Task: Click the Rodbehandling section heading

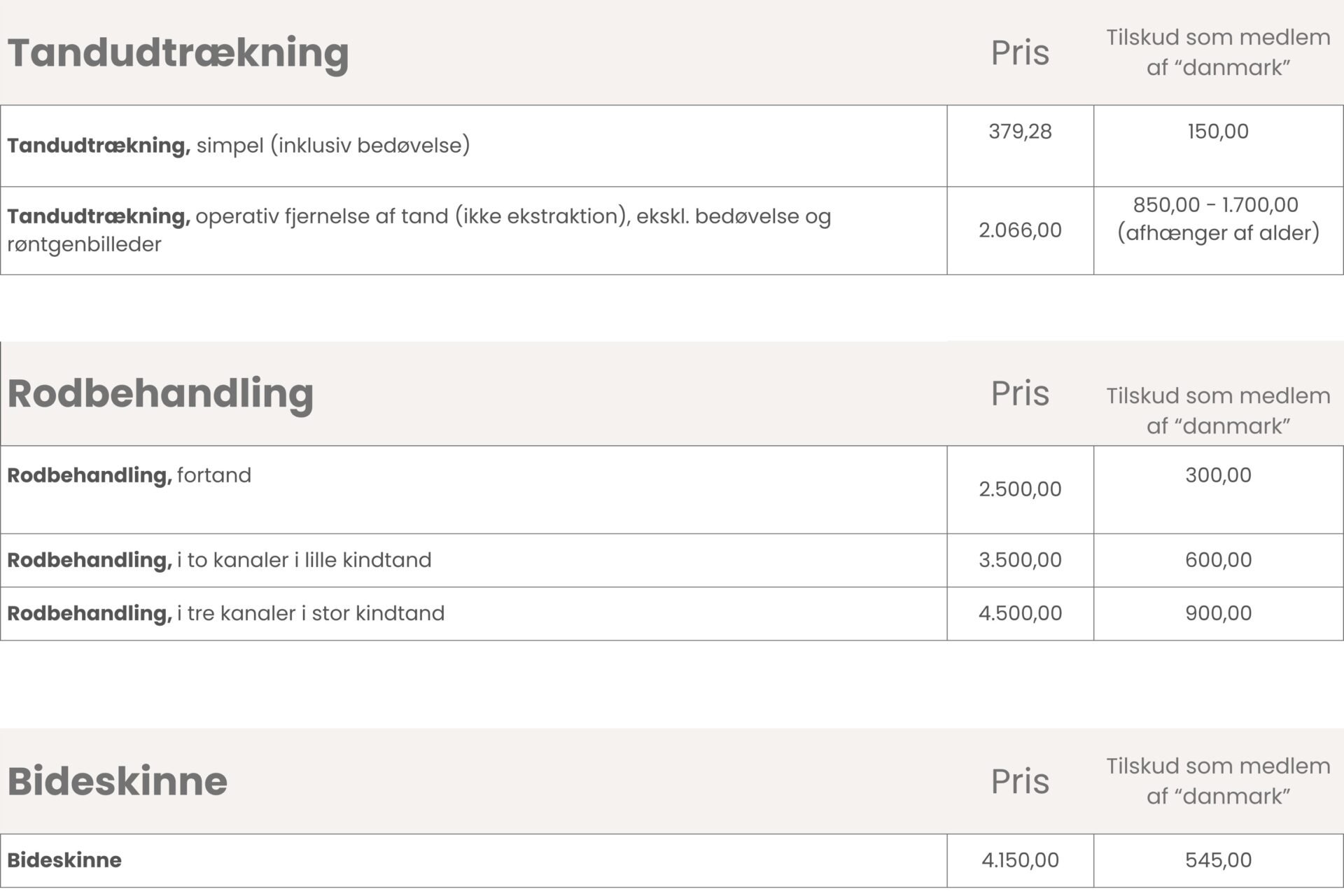Action: [x=160, y=393]
